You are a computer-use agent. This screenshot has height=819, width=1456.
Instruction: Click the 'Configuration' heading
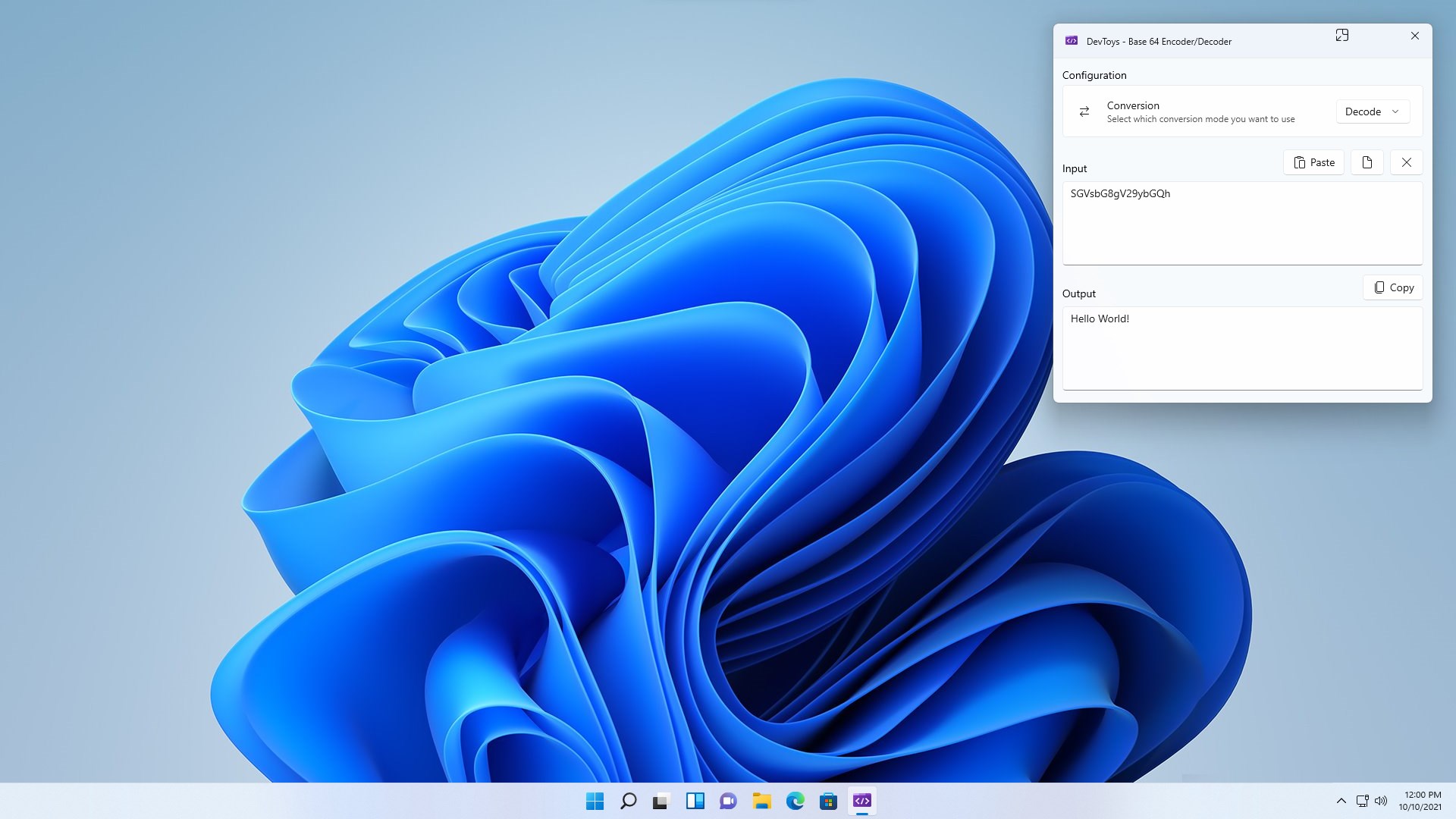tap(1094, 75)
